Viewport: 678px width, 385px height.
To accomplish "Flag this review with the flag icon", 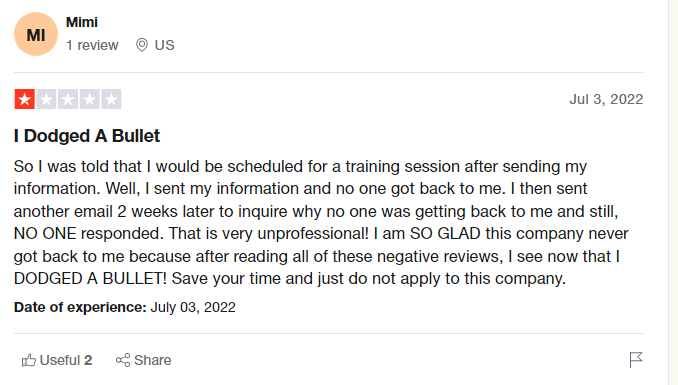I will click(x=636, y=359).
